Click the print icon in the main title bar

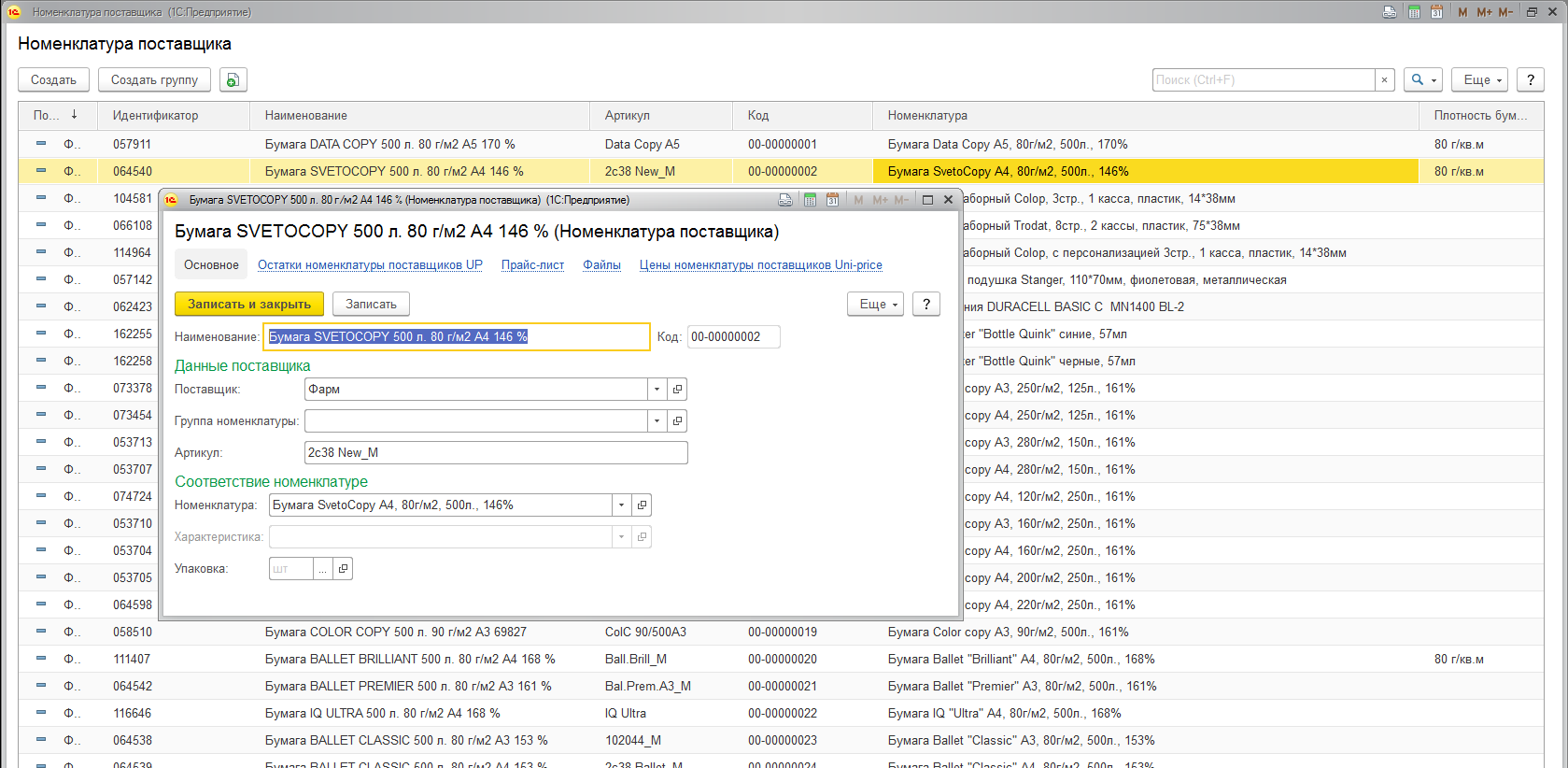(1390, 12)
